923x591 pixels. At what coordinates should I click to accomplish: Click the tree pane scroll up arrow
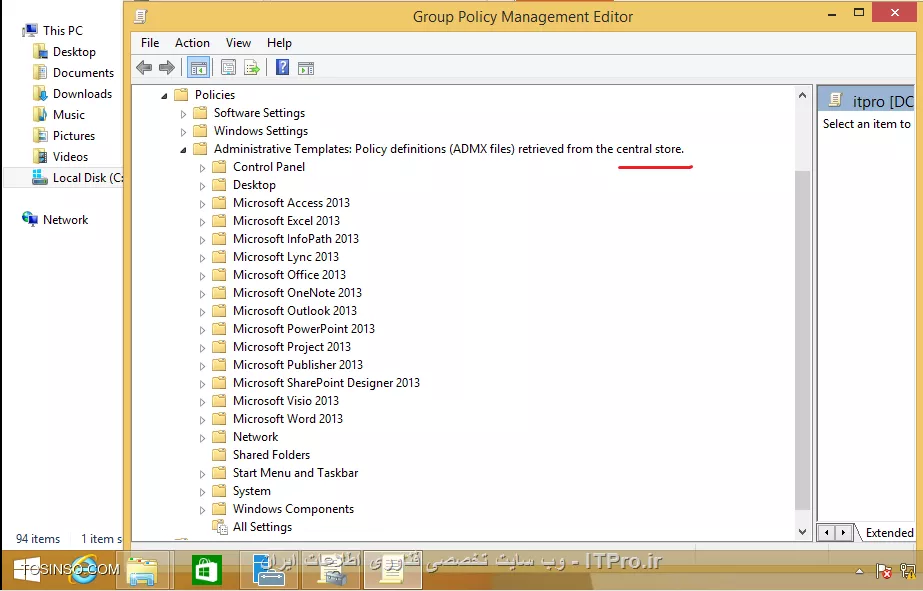802,95
